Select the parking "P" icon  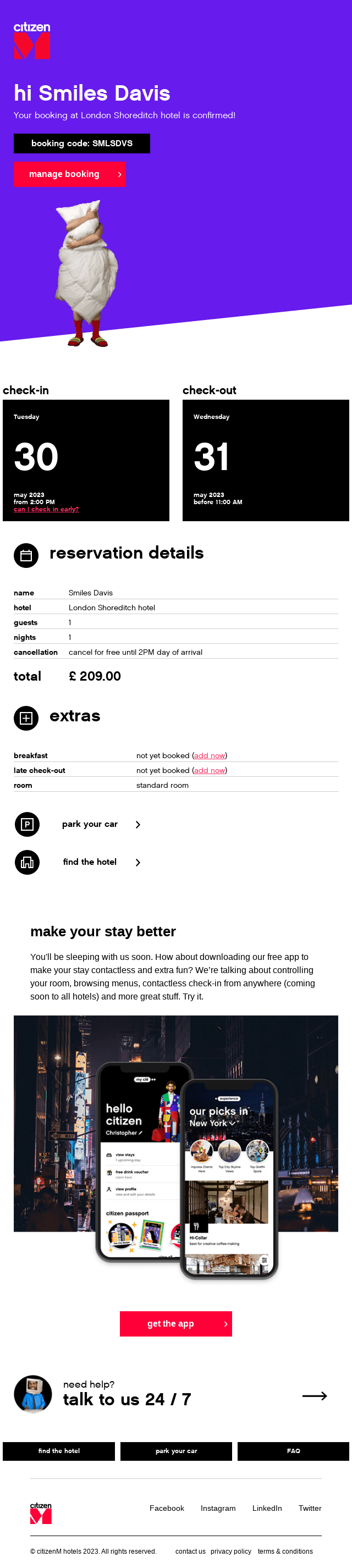27,824
